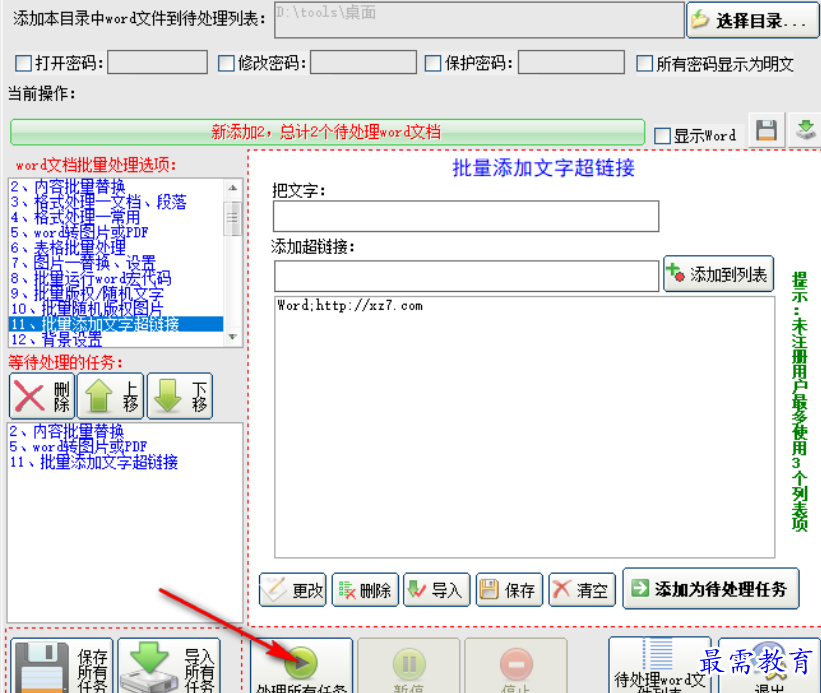Click the options list scroll down arrow

tap(232, 337)
